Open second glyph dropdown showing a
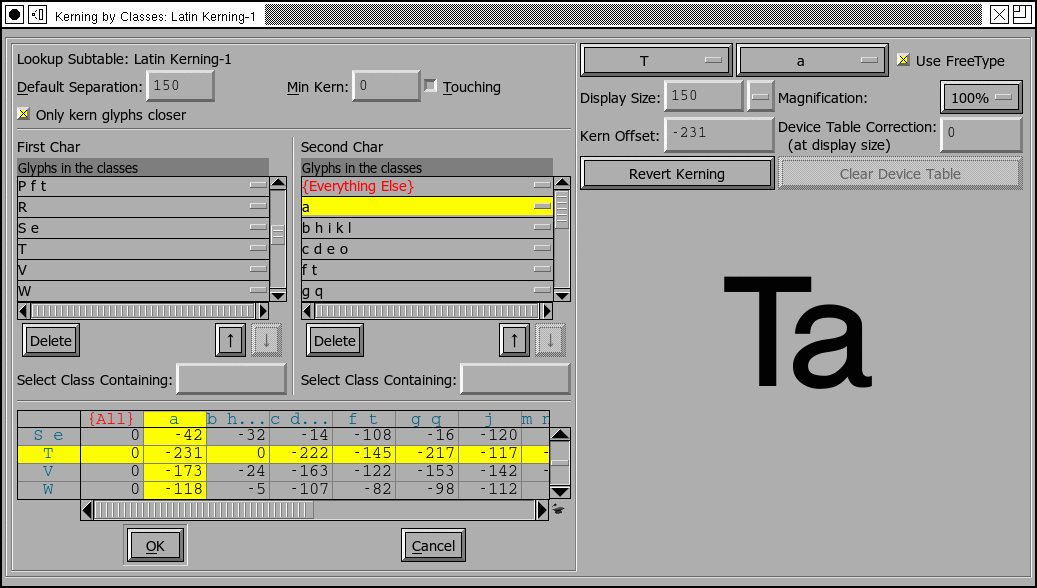The image size is (1037, 588). (x=812, y=60)
